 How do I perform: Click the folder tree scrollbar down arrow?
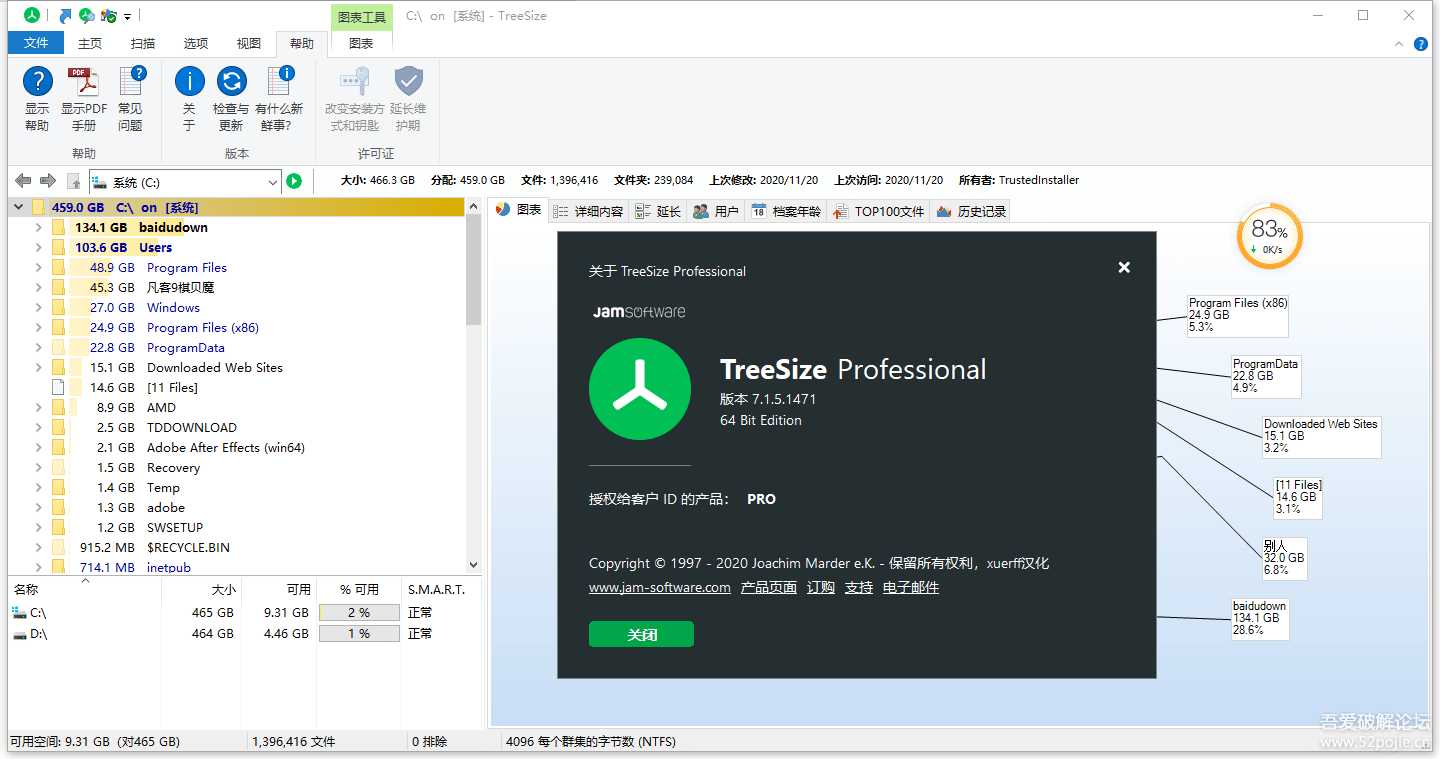coord(474,565)
